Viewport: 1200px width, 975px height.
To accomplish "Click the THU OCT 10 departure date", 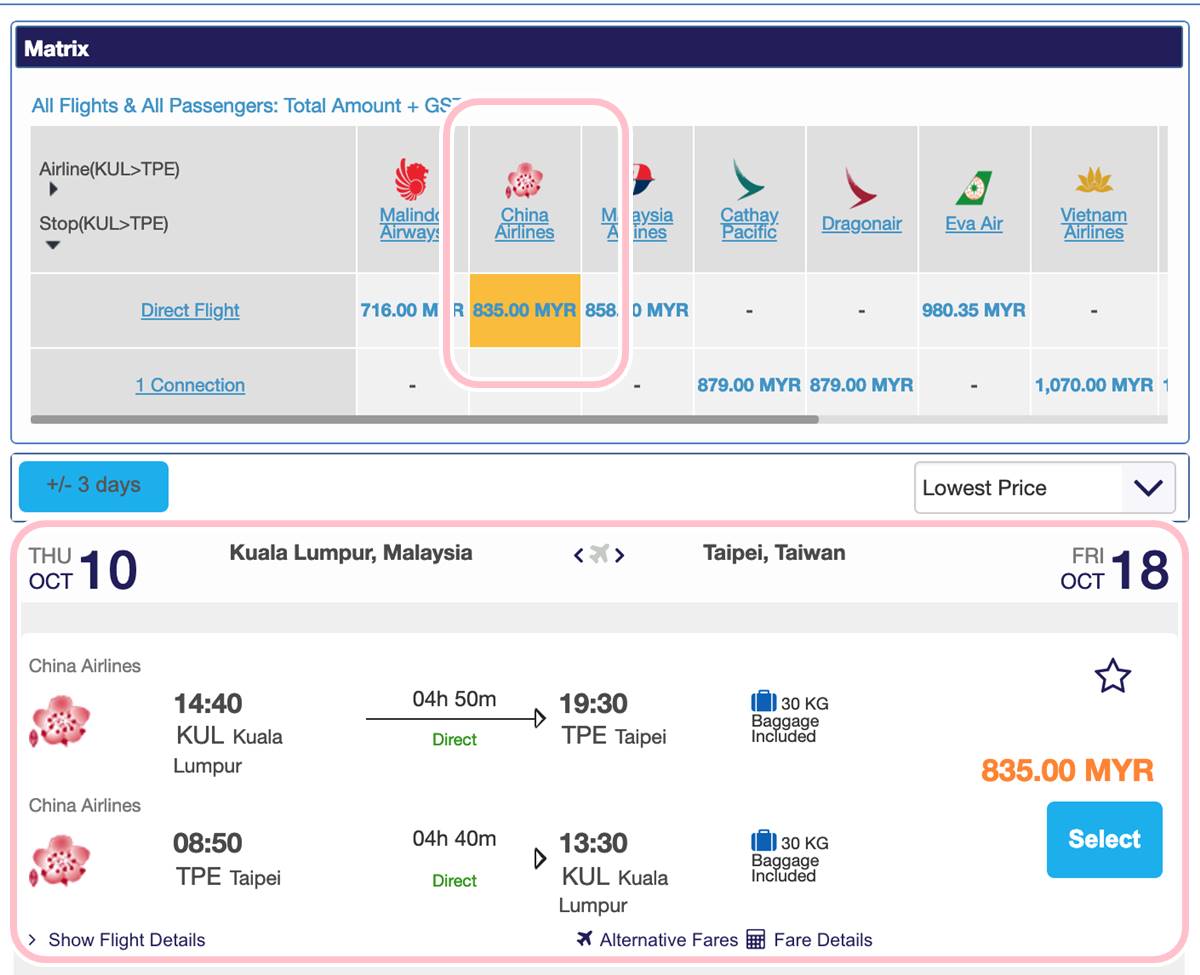I will pyautogui.click(x=83, y=569).
